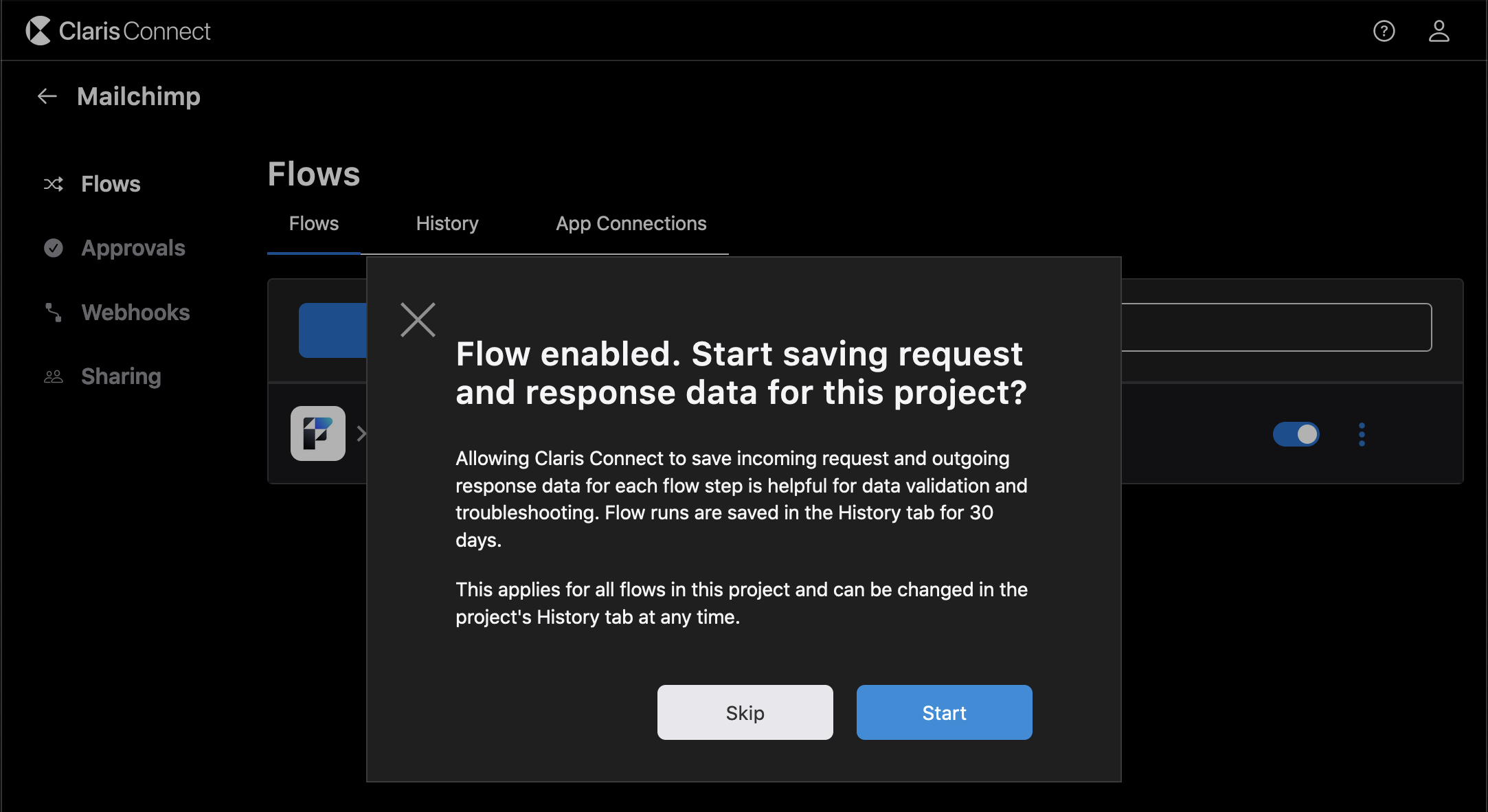This screenshot has width=1488, height=812.
Task: Click the Start button in dialog
Action: (x=944, y=712)
